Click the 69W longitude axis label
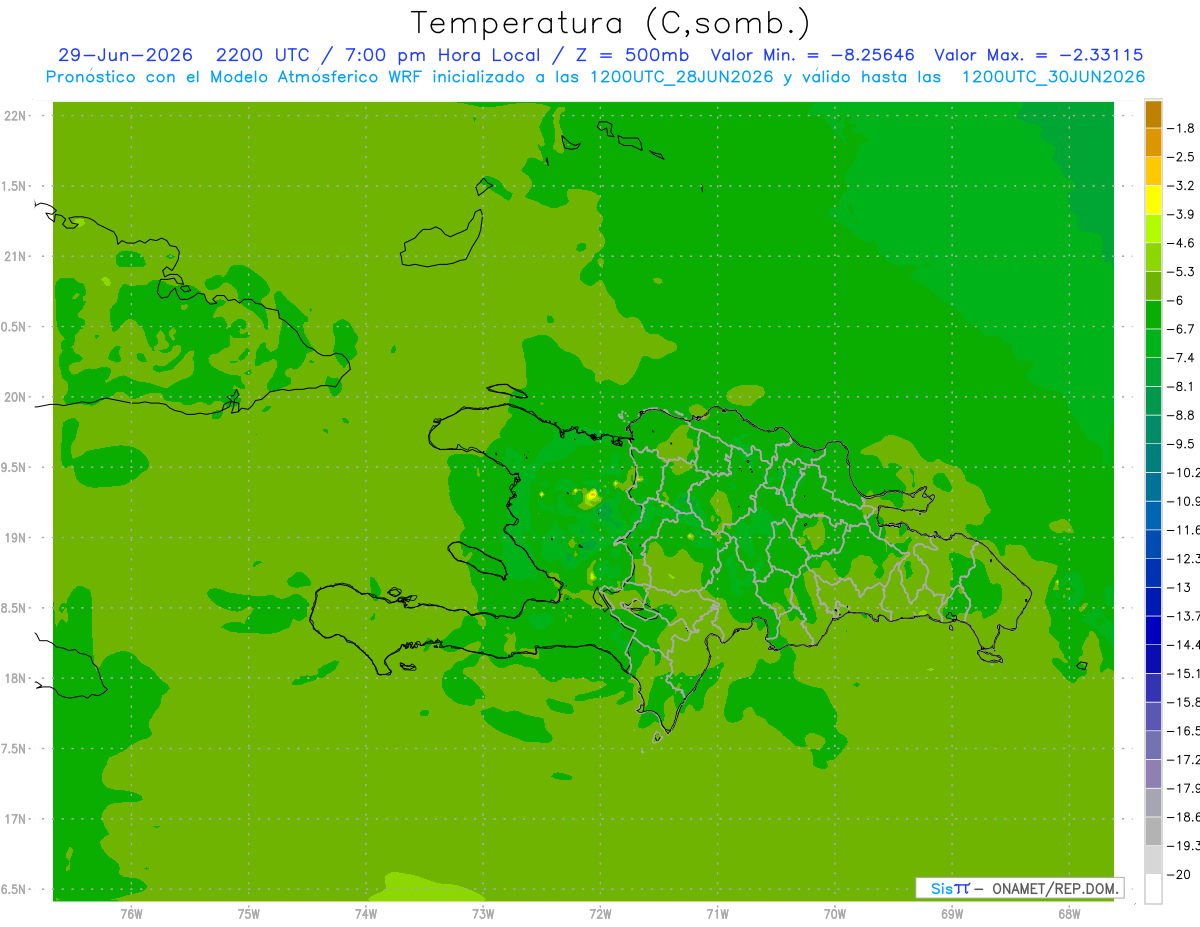Viewport: 1200px width, 927px height. [952, 913]
